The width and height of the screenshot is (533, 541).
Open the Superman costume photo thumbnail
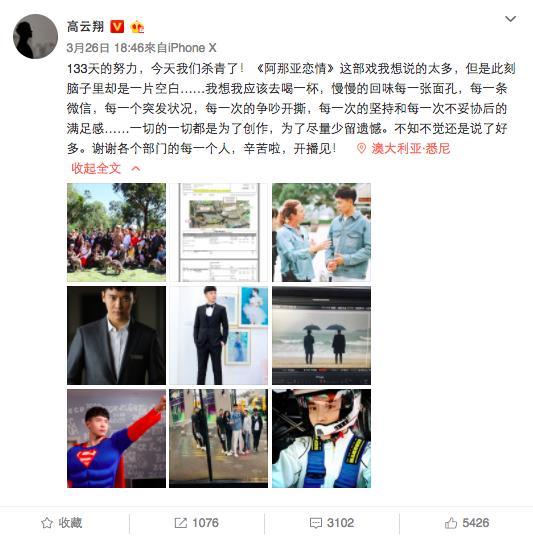(116, 438)
